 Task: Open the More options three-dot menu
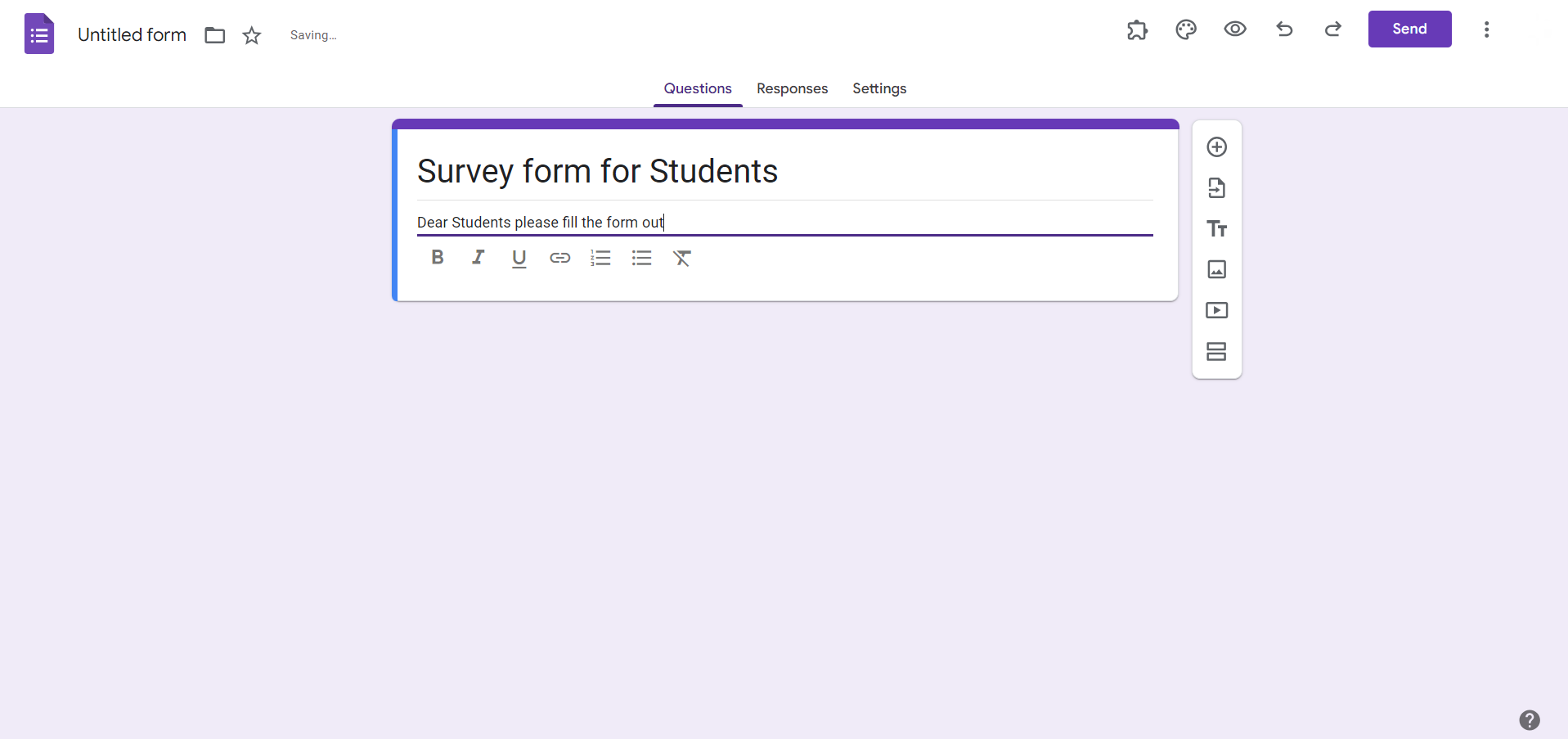(x=1486, y=29)
